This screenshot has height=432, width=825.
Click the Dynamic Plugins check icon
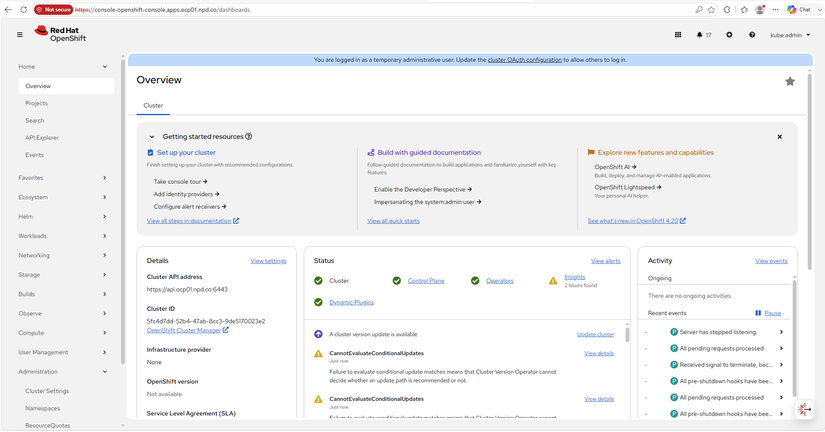(318, 303)
